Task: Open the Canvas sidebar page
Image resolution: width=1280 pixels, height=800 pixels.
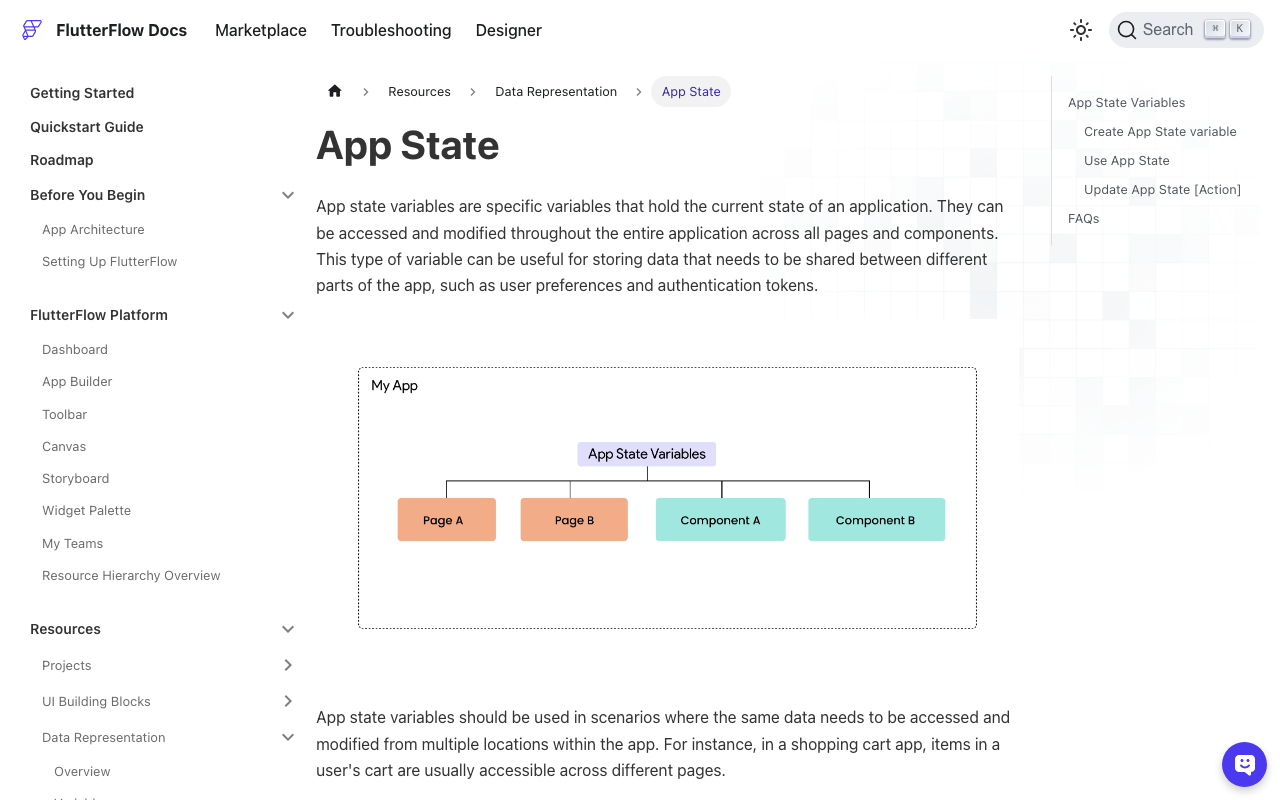Action: (x=64, y=446)
